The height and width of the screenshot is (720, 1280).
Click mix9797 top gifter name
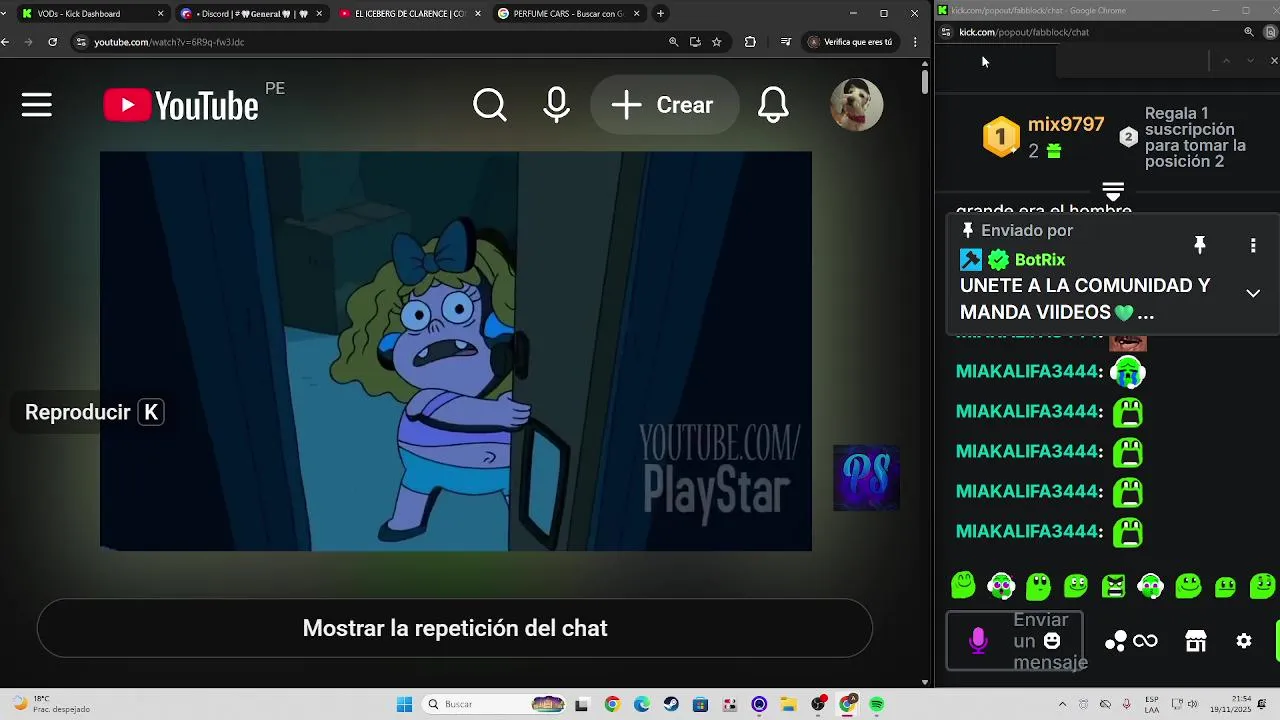pyautogui.click(x=1066, y=125)
